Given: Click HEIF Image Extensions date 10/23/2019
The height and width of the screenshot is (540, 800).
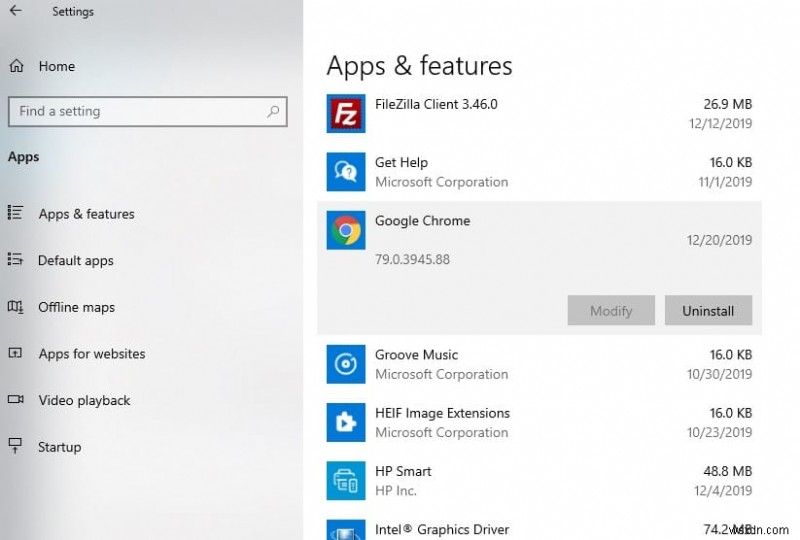Looking at the screenshot, I should tap(719, 432).
